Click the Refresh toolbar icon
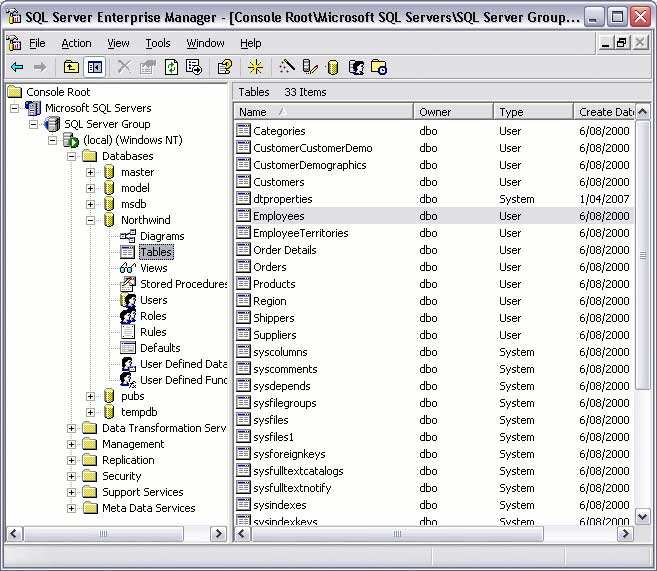657x571 pixels. point(172,67)
